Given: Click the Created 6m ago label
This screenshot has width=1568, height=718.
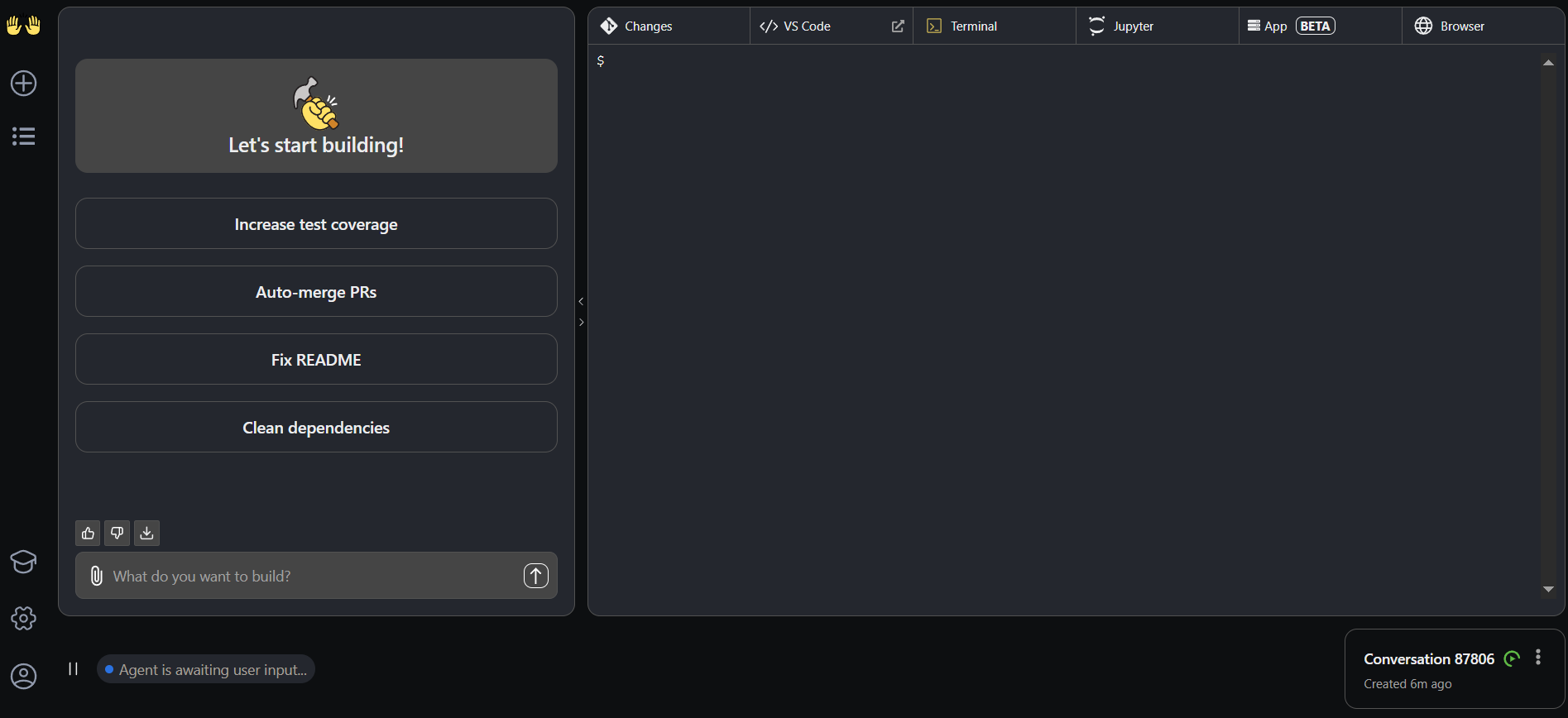Looking at the screenshot, I should click(x=1407, y=684).
